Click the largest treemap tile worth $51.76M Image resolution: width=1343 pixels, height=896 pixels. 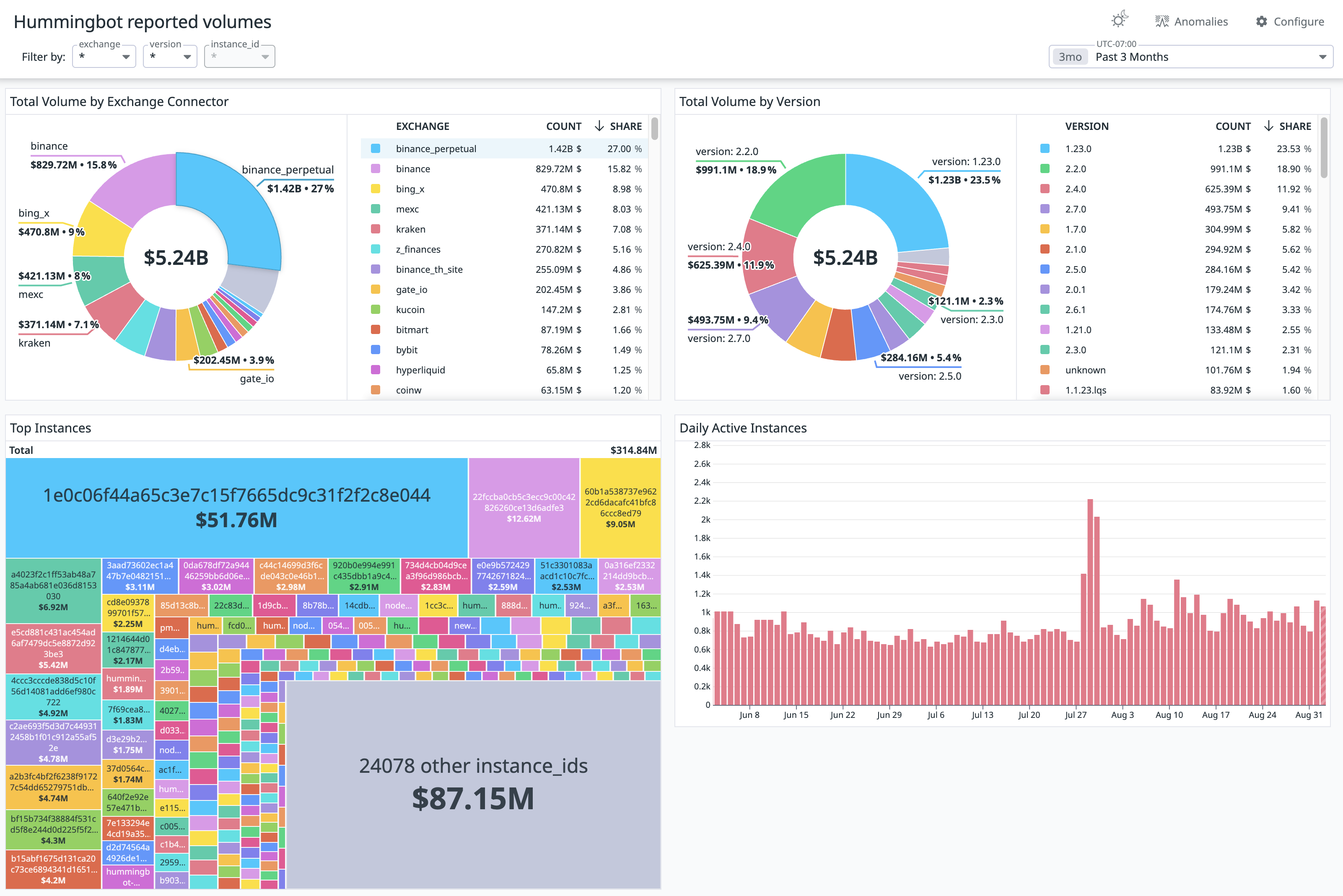click(236, 508)
